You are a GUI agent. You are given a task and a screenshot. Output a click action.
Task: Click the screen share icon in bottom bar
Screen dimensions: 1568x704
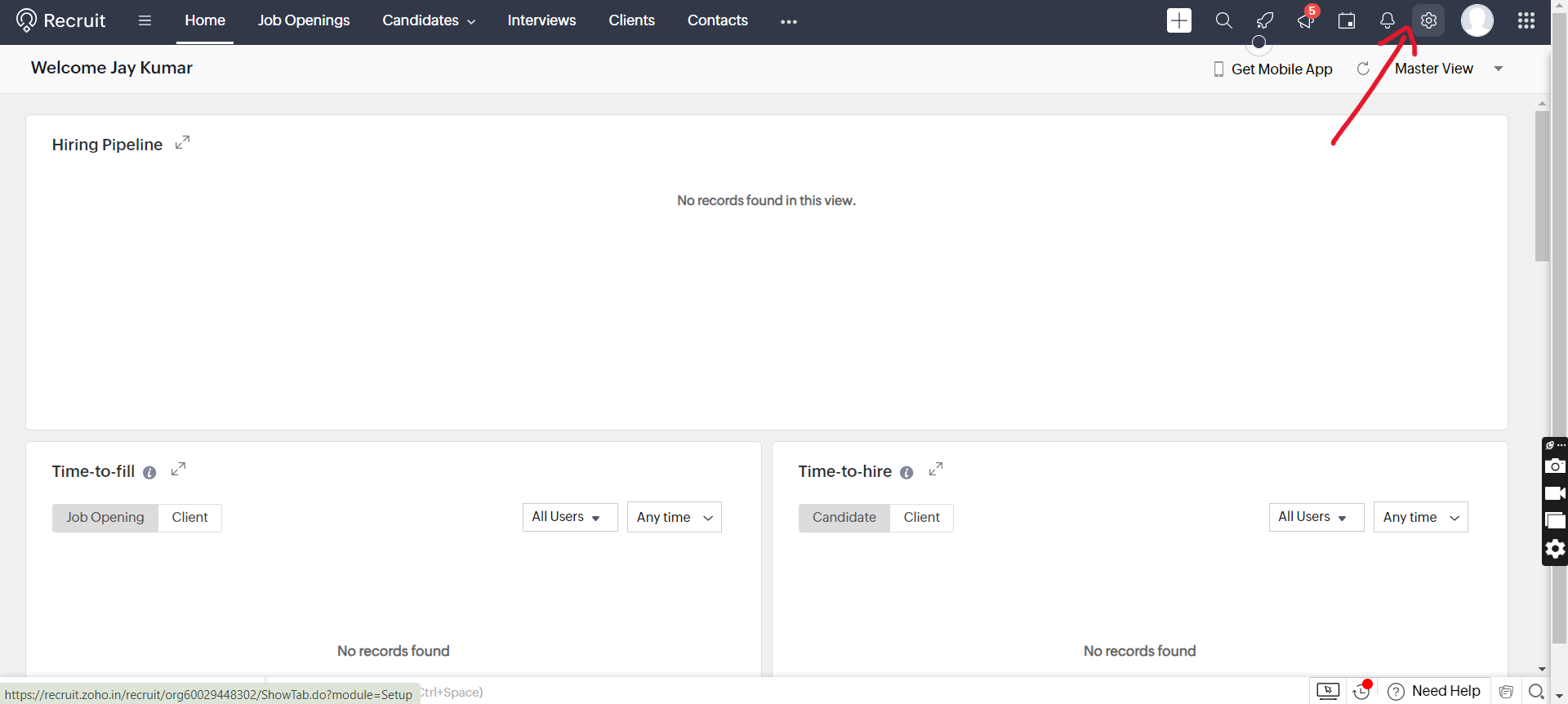[x=1328, y=691]
